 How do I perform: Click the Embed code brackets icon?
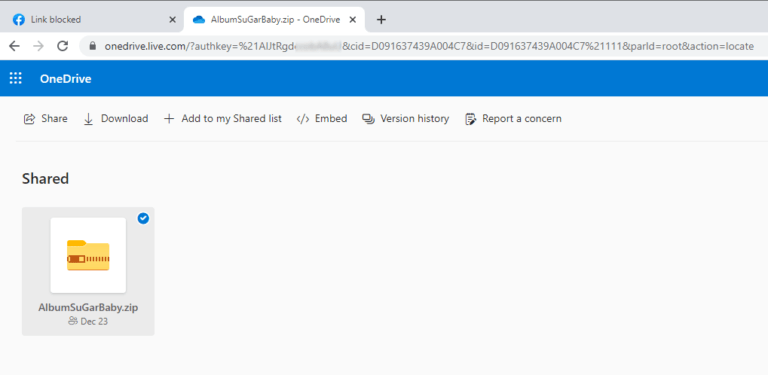[x=303, y=119]
